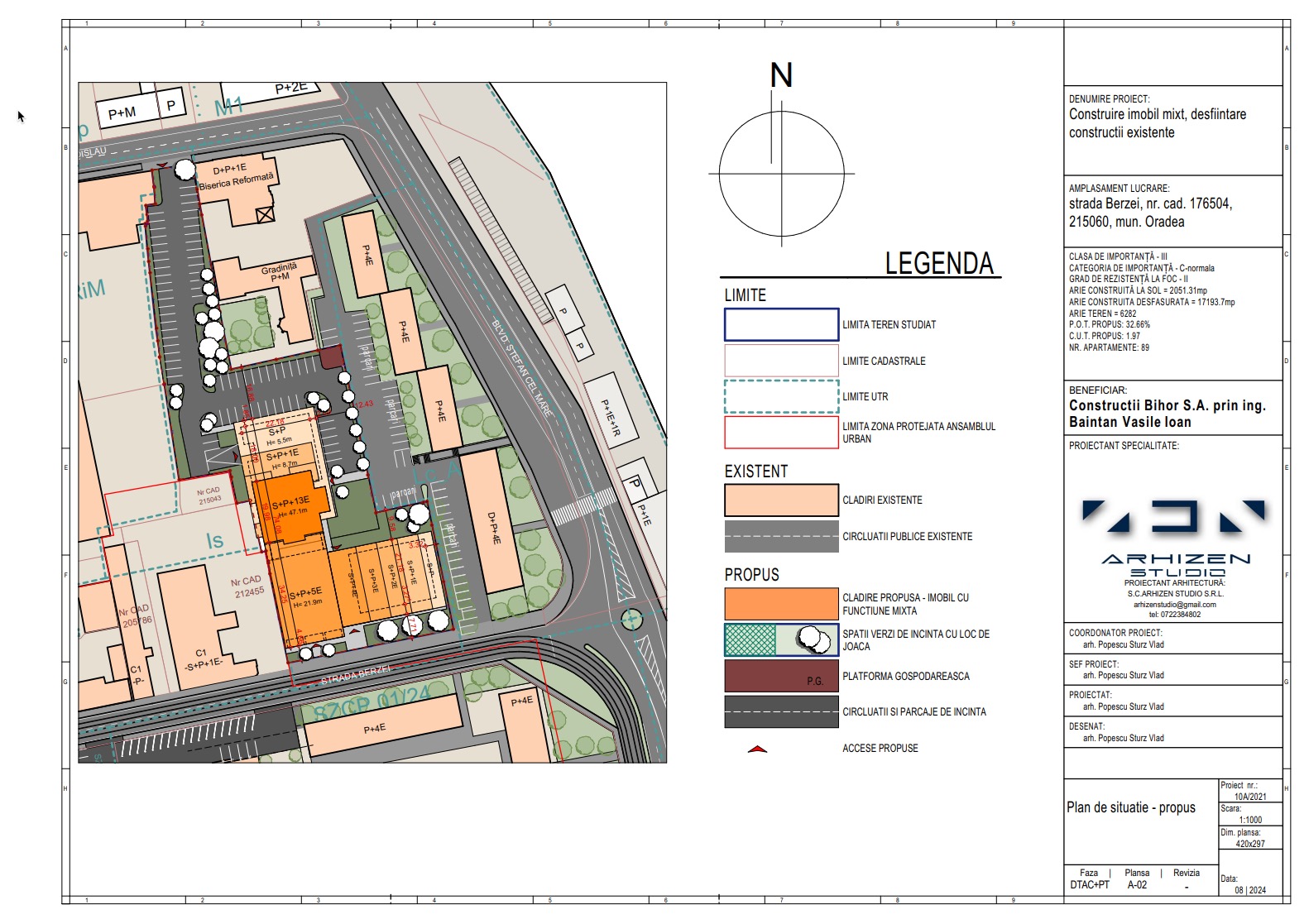Select the dashed Limite UTR legend box
The height and width of the screenshot is (924, 1309).
pos(781,396)
